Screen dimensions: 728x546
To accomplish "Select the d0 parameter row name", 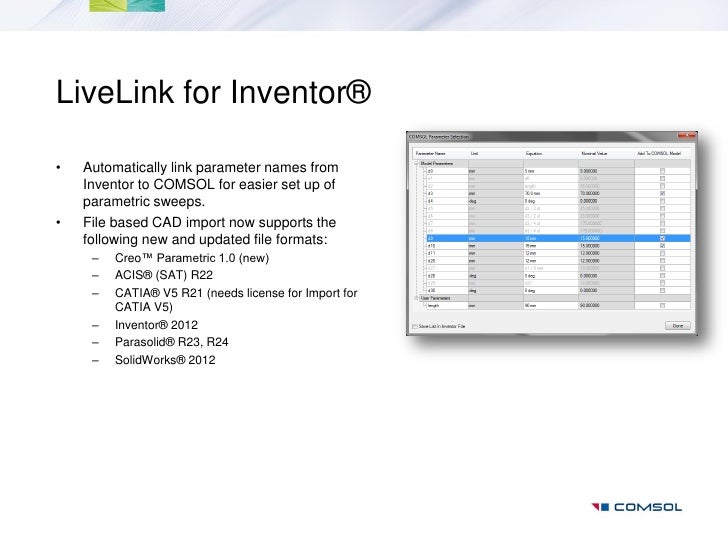I will [x=430, y=171].
